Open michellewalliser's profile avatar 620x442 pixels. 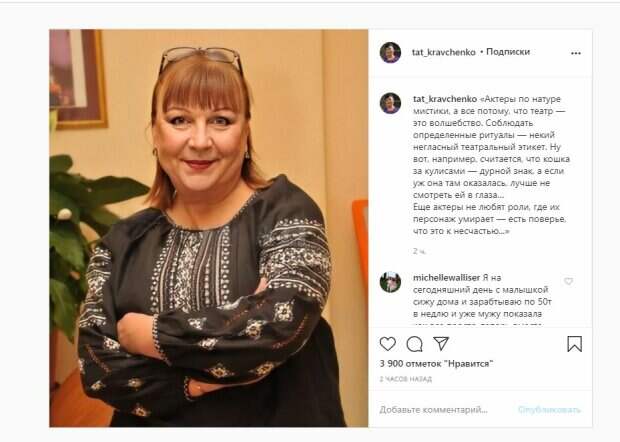(390, 282)
